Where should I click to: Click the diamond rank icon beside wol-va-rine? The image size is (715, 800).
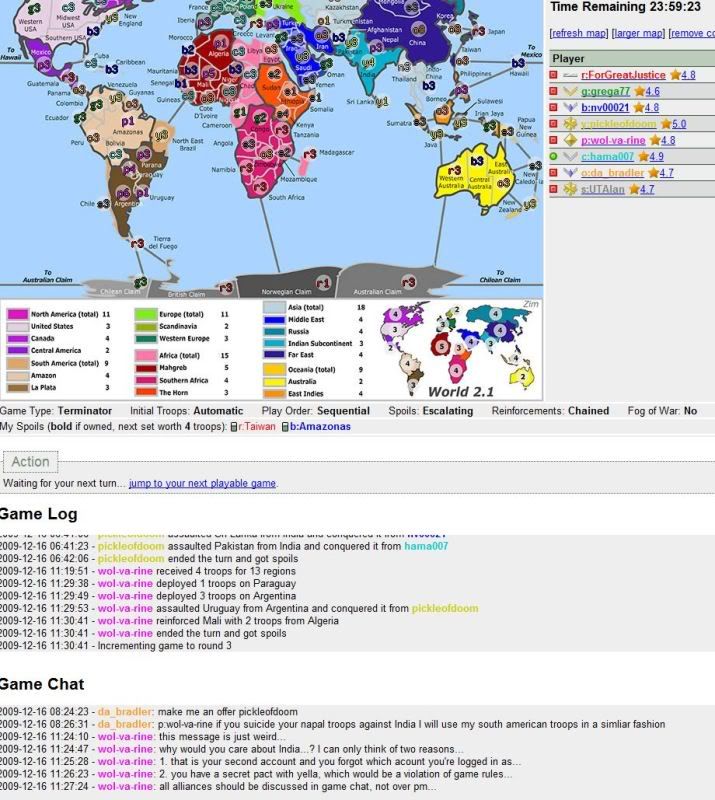[x=570, y=140]
